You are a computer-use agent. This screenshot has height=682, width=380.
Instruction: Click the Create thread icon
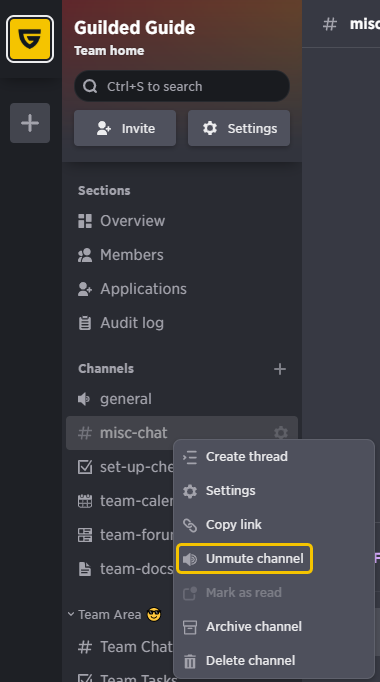coord(190,457)
